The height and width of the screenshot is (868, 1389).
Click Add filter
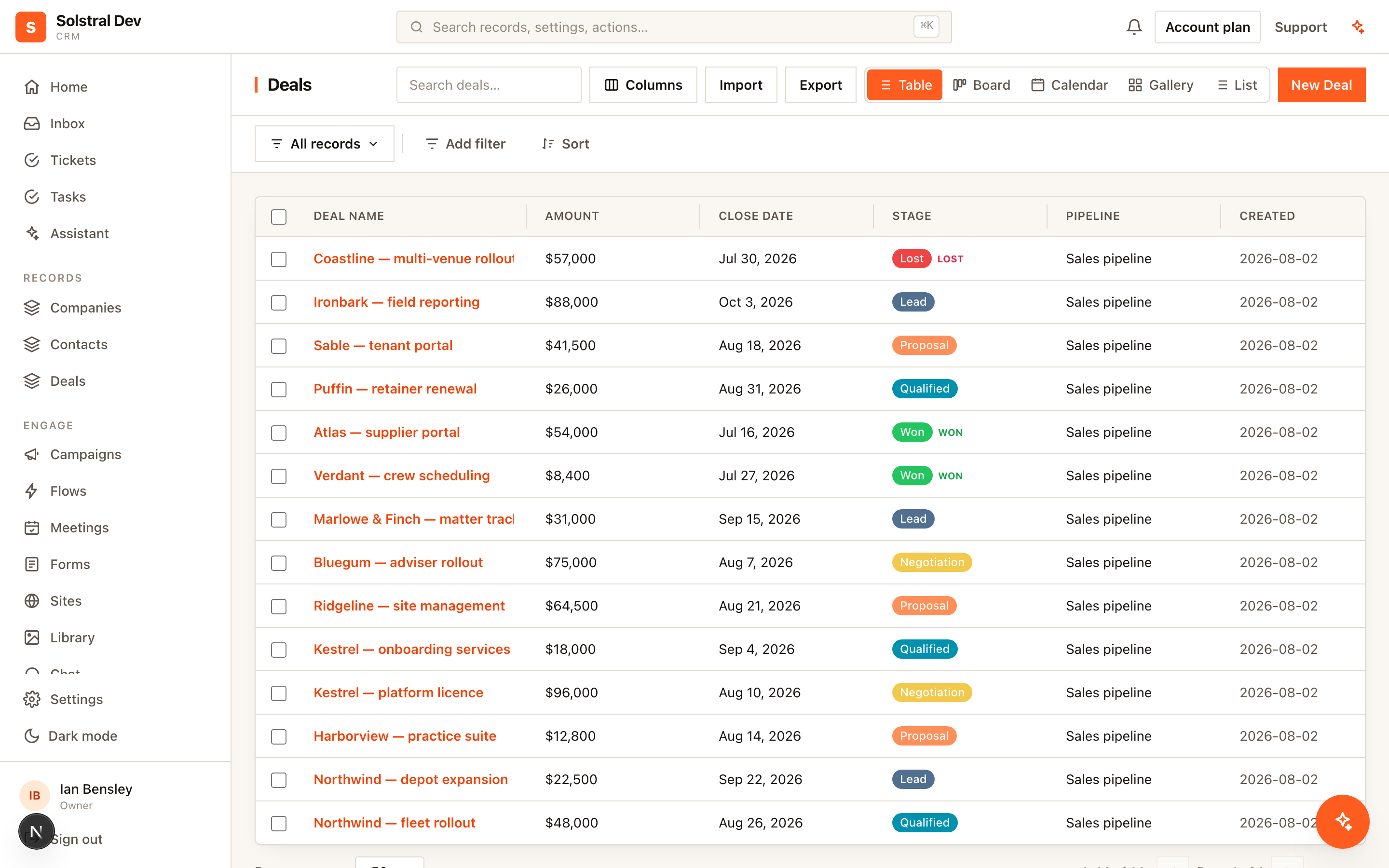(465, 144)
